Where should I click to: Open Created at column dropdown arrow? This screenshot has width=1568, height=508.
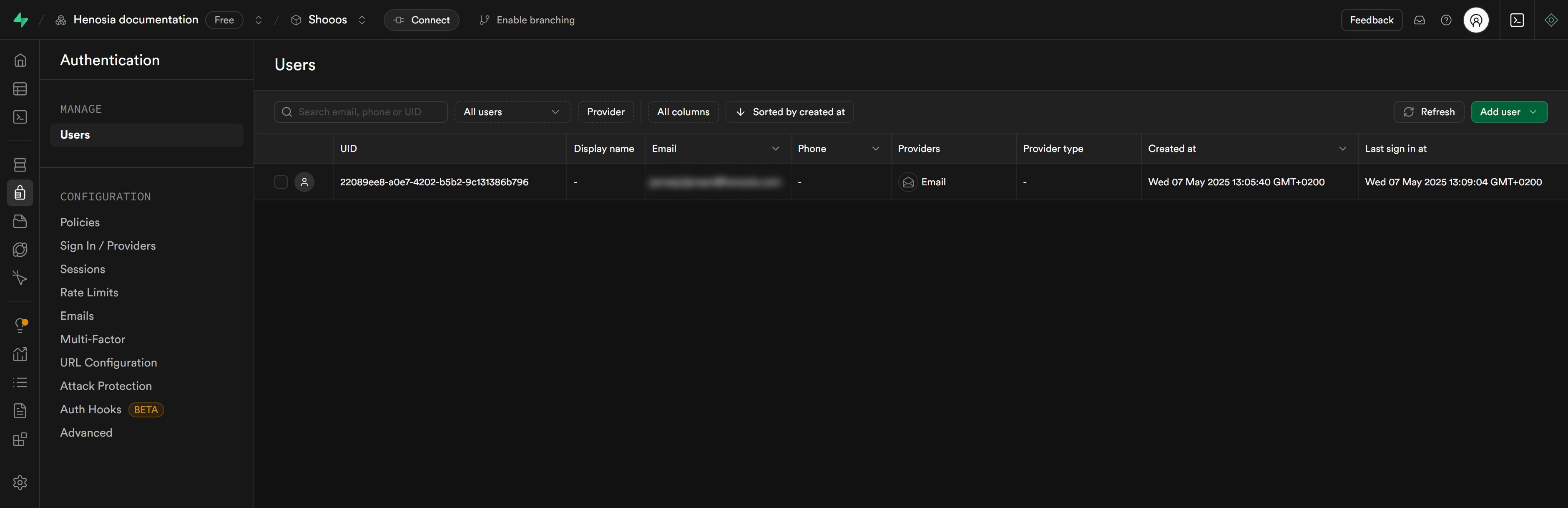coord(1343,149)
